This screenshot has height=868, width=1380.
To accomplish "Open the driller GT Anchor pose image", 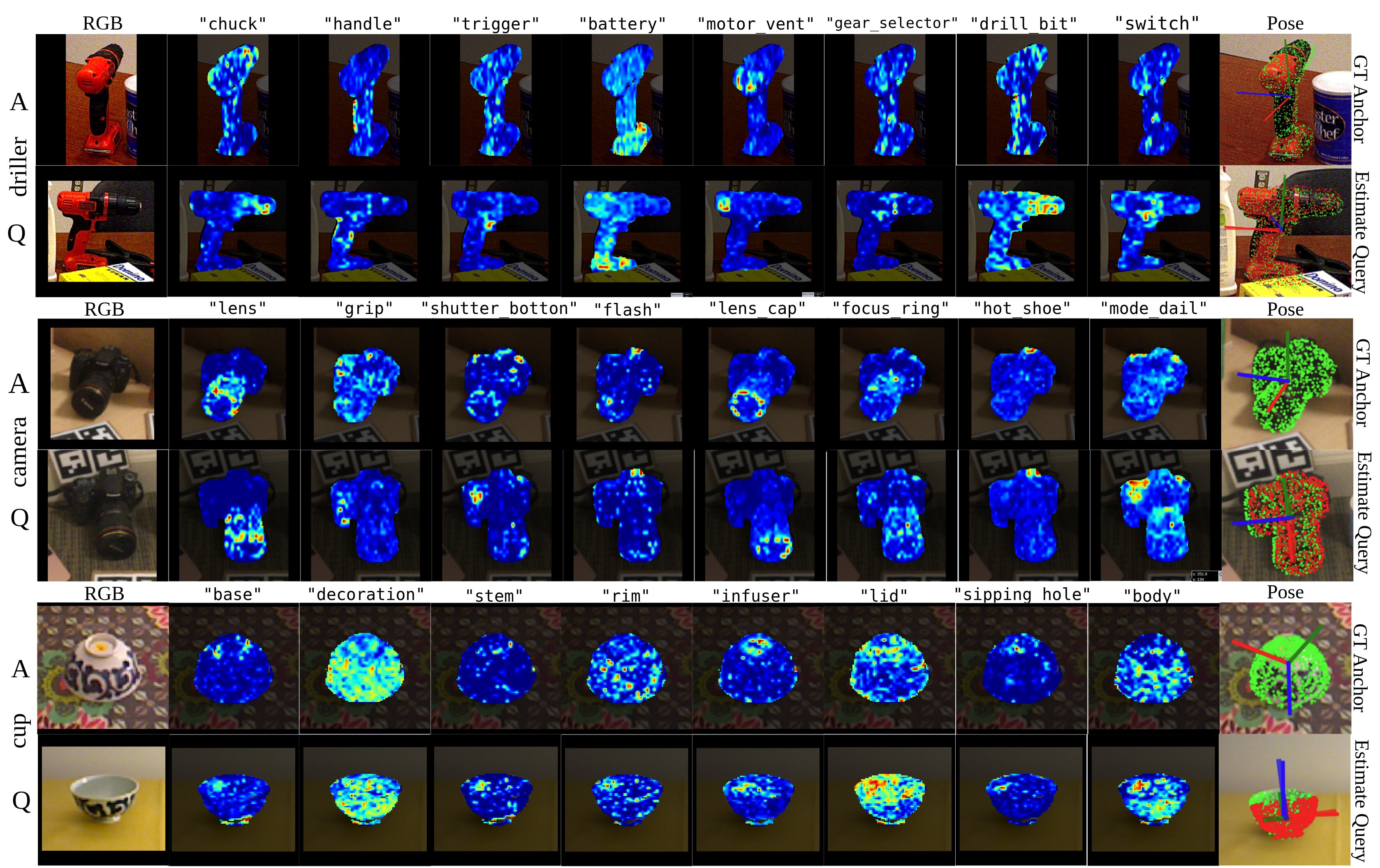I will (x=1285, y=99).
